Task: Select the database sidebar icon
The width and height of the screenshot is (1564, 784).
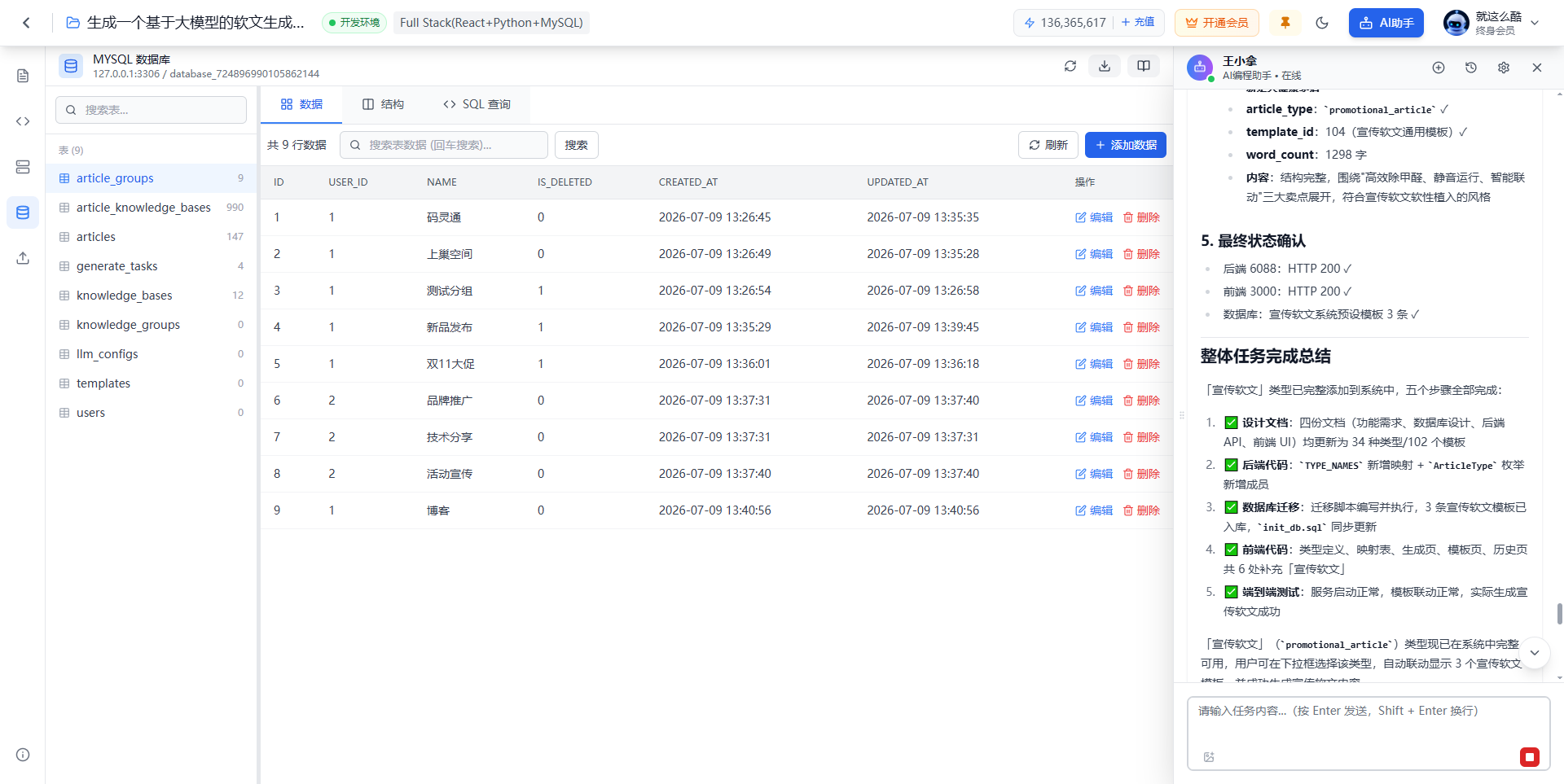Action: click(x=23, y=212)
